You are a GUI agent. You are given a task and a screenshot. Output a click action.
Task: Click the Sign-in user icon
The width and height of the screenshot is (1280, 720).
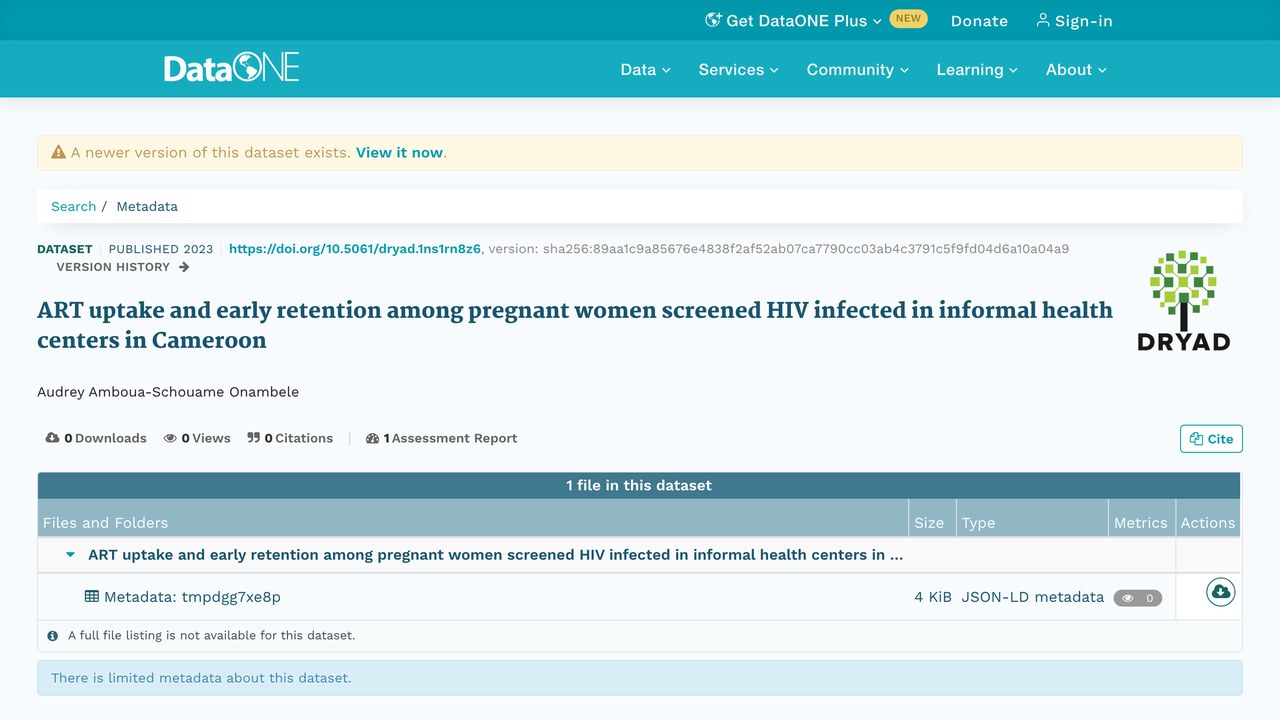[x=1043, y=20]
